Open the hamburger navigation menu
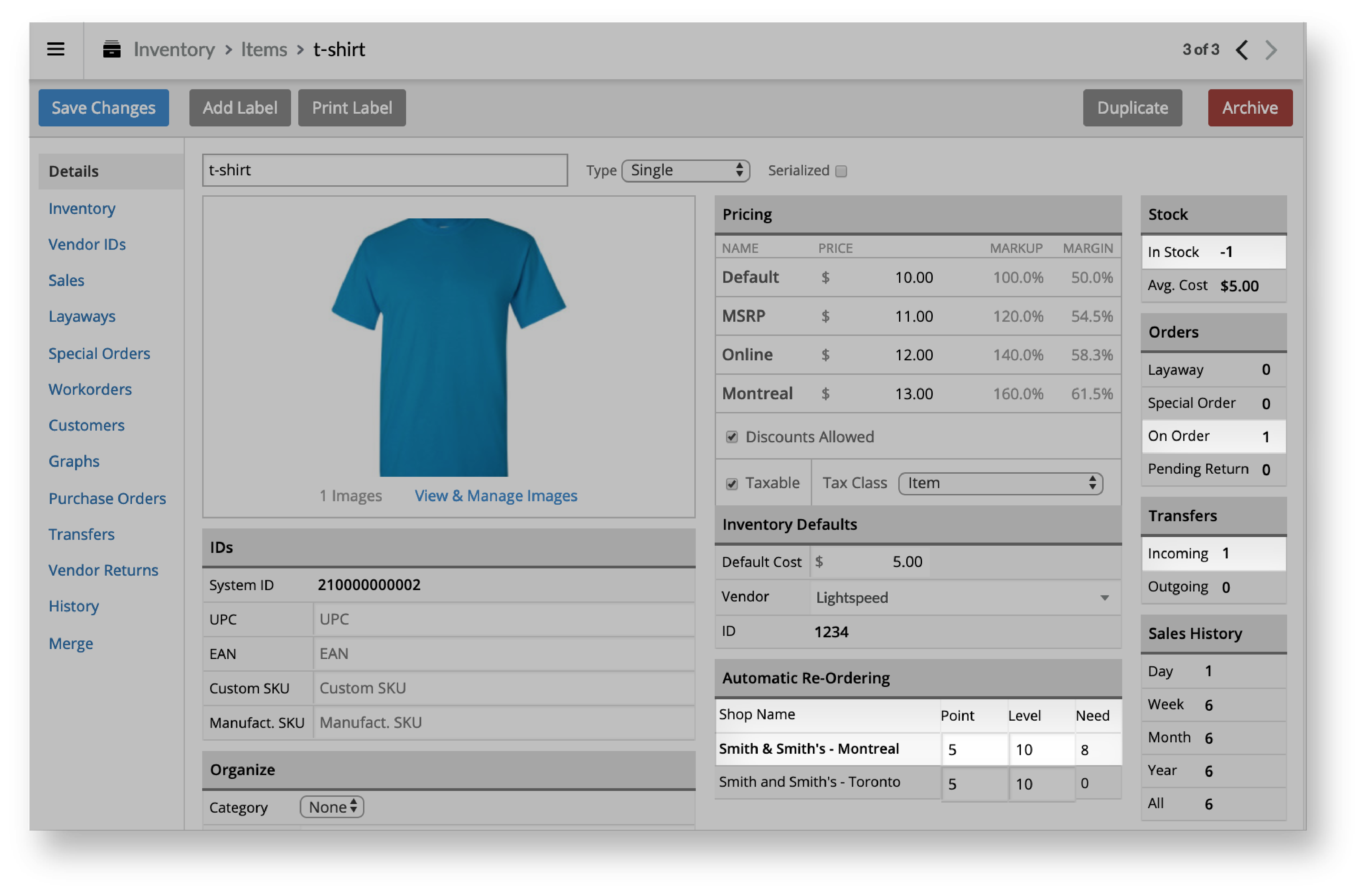This screenshot has width=1365, height=896. [56, 49]
